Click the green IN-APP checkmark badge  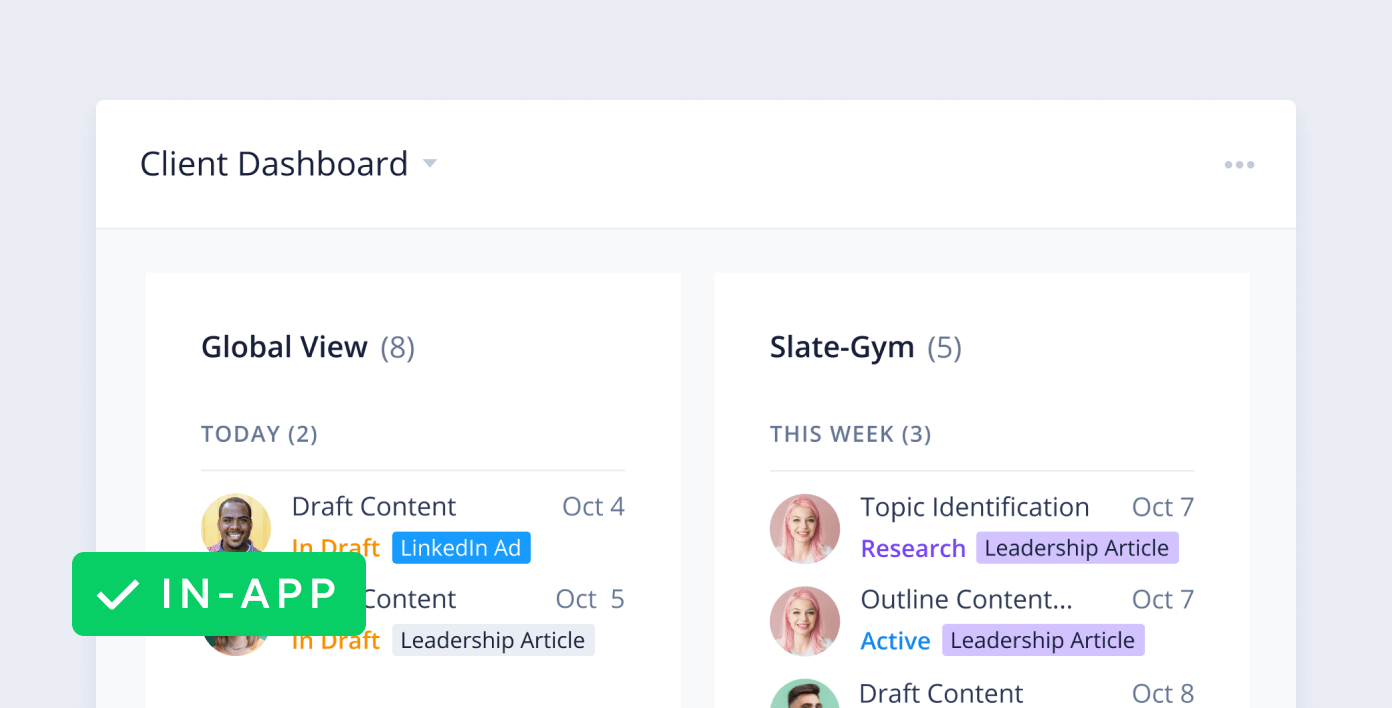coord(219,594)
